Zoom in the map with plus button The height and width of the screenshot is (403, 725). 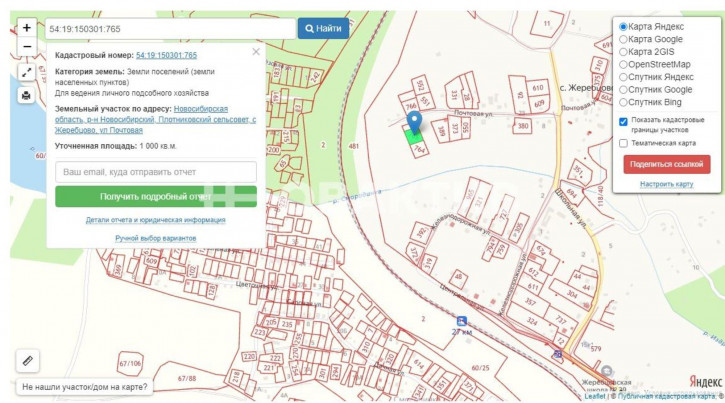[x=26, y=28]
